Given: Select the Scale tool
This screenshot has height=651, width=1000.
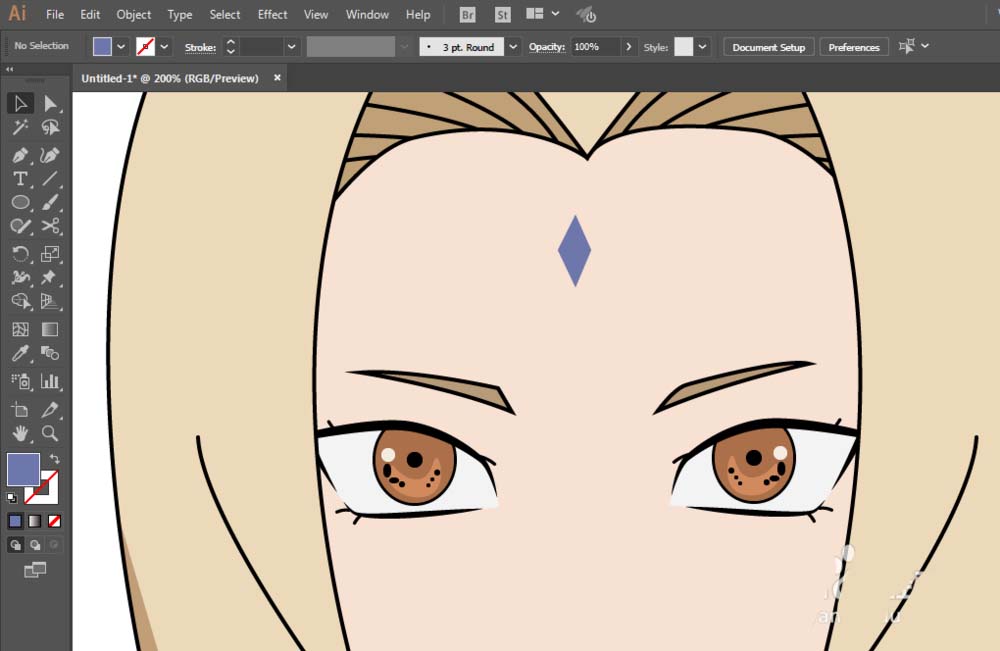Looking at the screenshot, I should [50, 254].
